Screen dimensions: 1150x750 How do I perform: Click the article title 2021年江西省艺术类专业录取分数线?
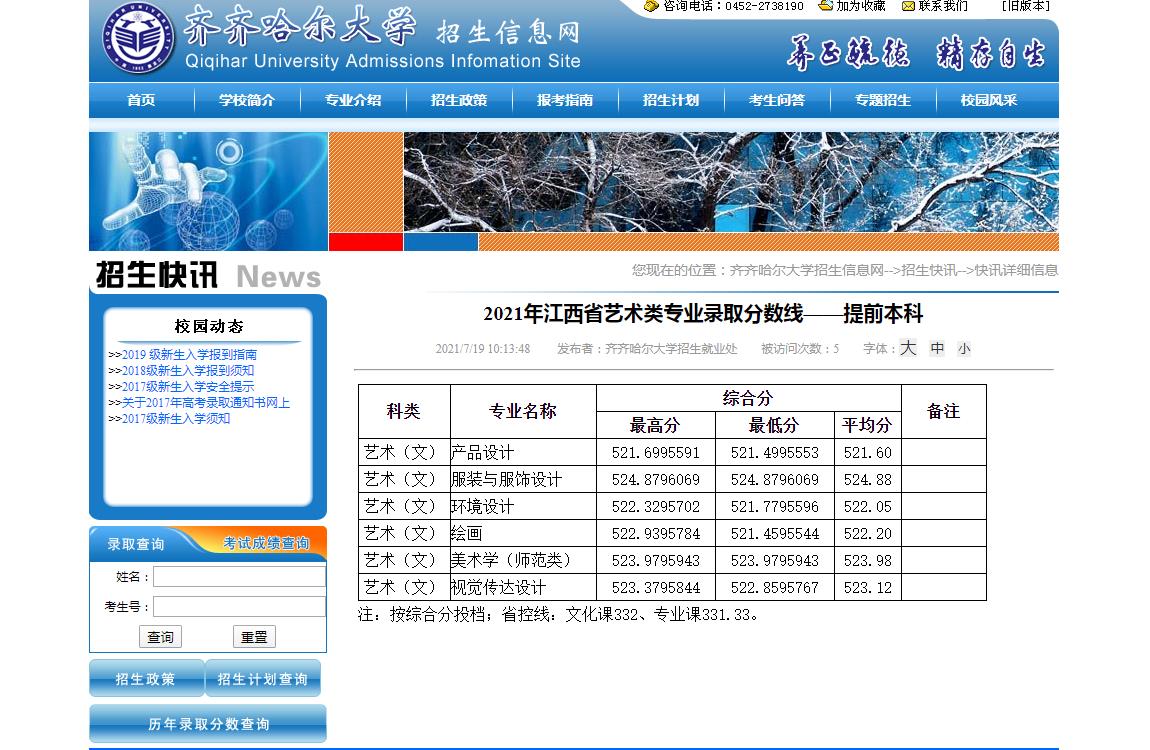click(x=703, y=314)
